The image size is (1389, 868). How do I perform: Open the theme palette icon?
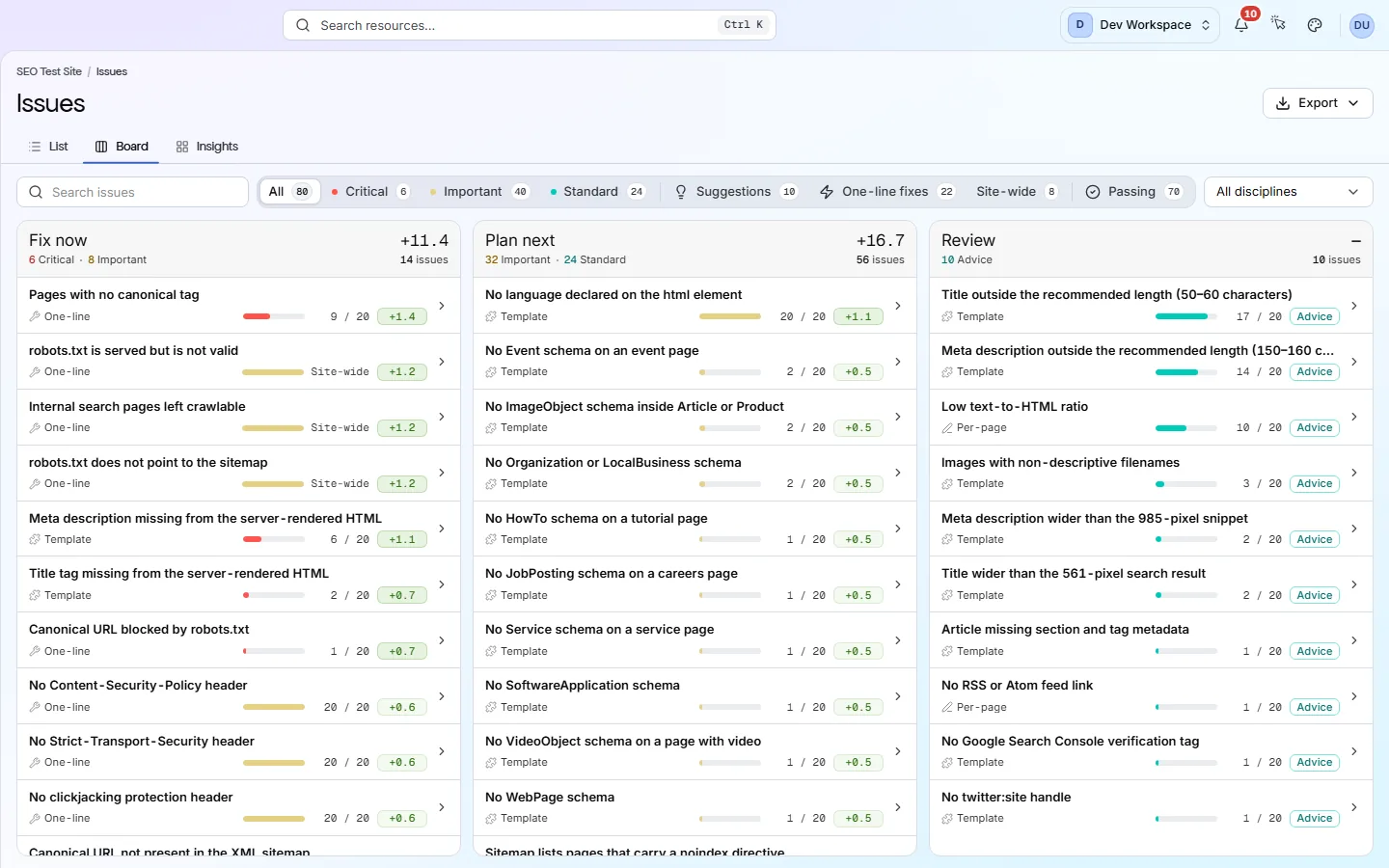point(1315,25)
